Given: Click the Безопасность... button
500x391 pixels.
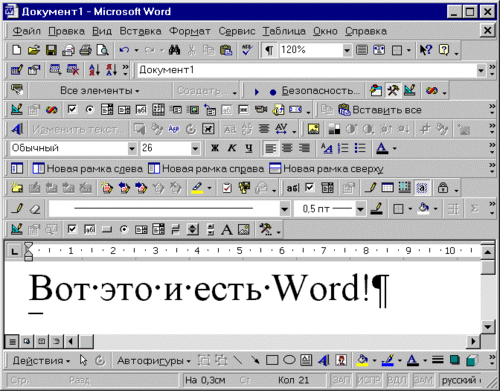Looking at the screenshot, I should coord(320,90).
